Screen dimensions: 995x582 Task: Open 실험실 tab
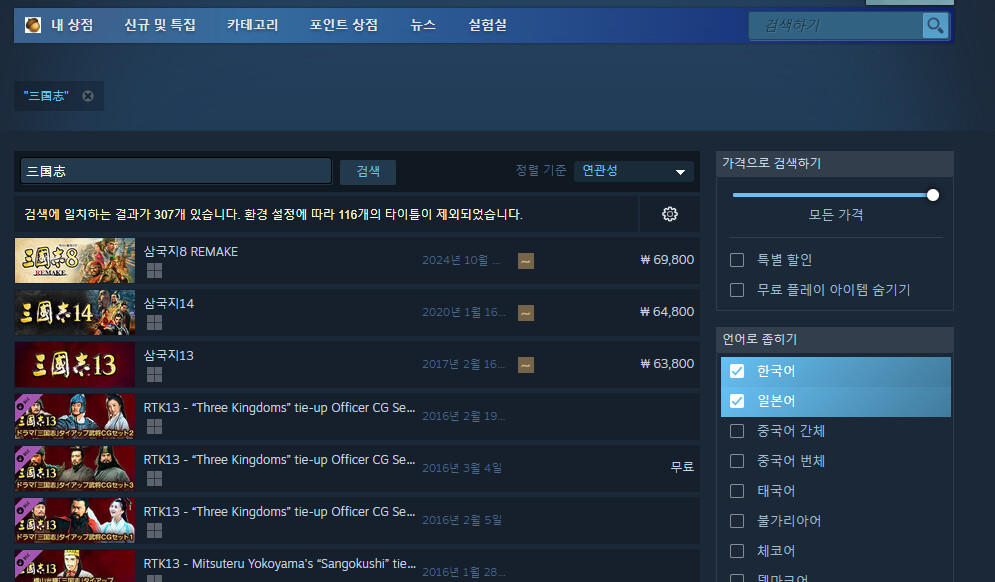(487, 25)
